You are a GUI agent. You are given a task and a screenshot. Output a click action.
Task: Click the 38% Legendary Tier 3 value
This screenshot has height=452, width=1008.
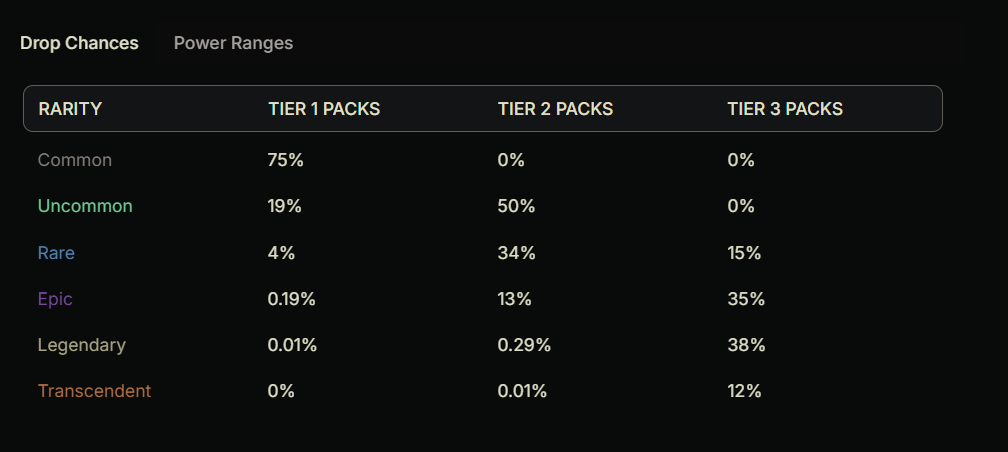point(746,345)
